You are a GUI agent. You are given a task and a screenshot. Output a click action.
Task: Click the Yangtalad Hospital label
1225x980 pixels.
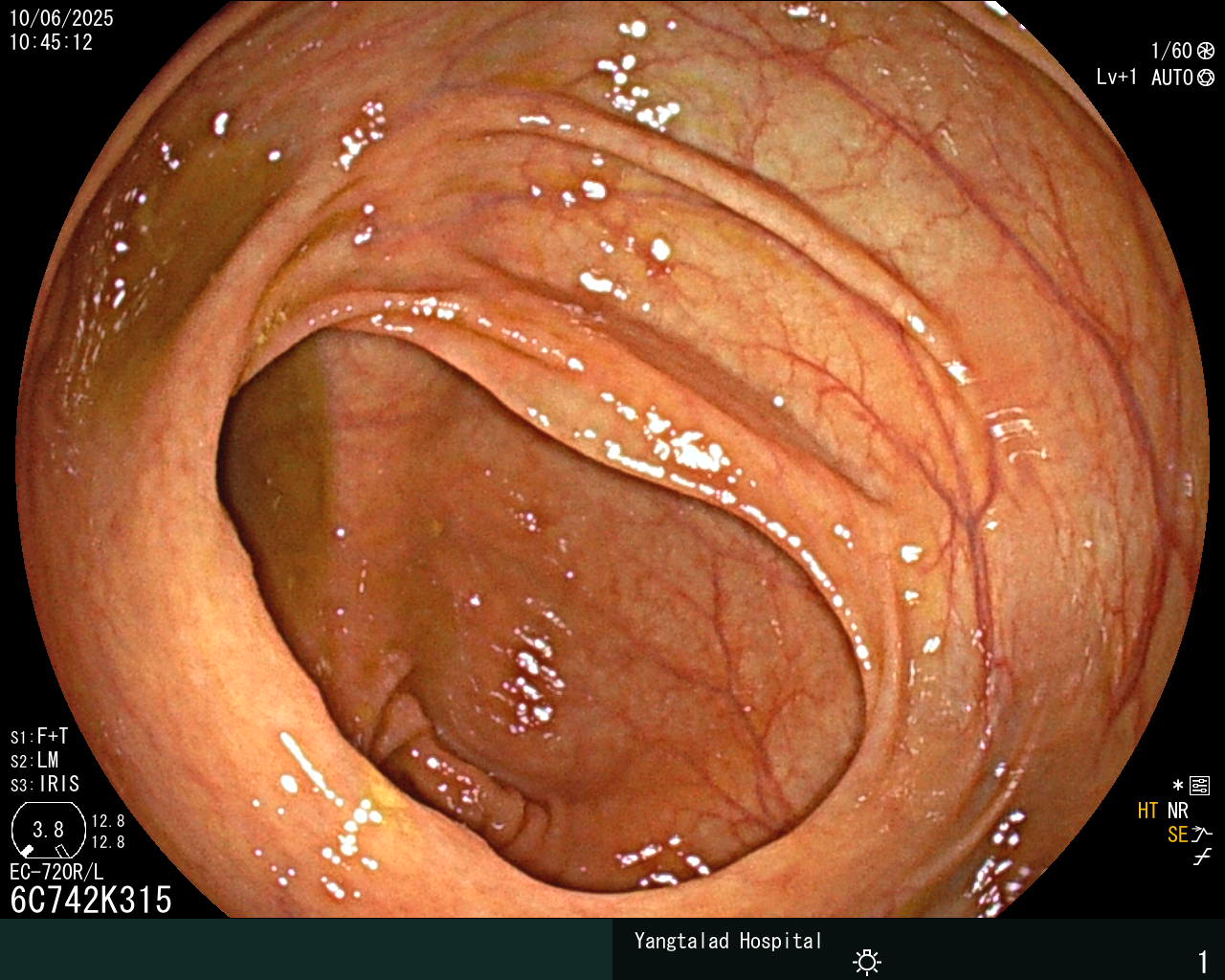click(x=728, y=941)
